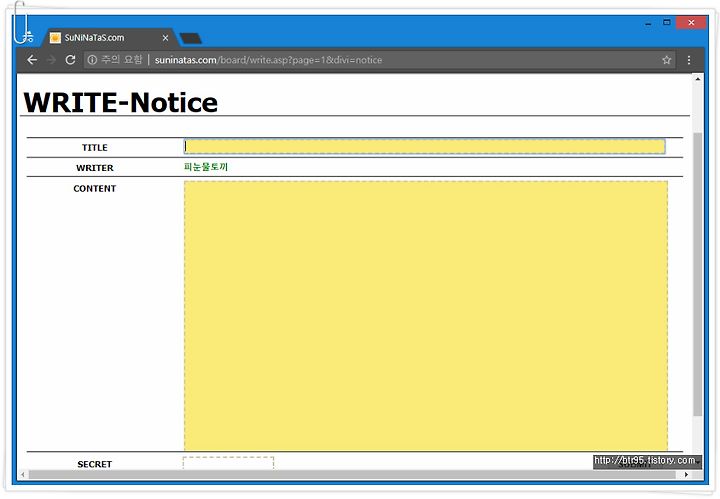Close the SuNiNaTaS.com tab
Viewport: 720px width, 499px height.
tap(165, 38)
